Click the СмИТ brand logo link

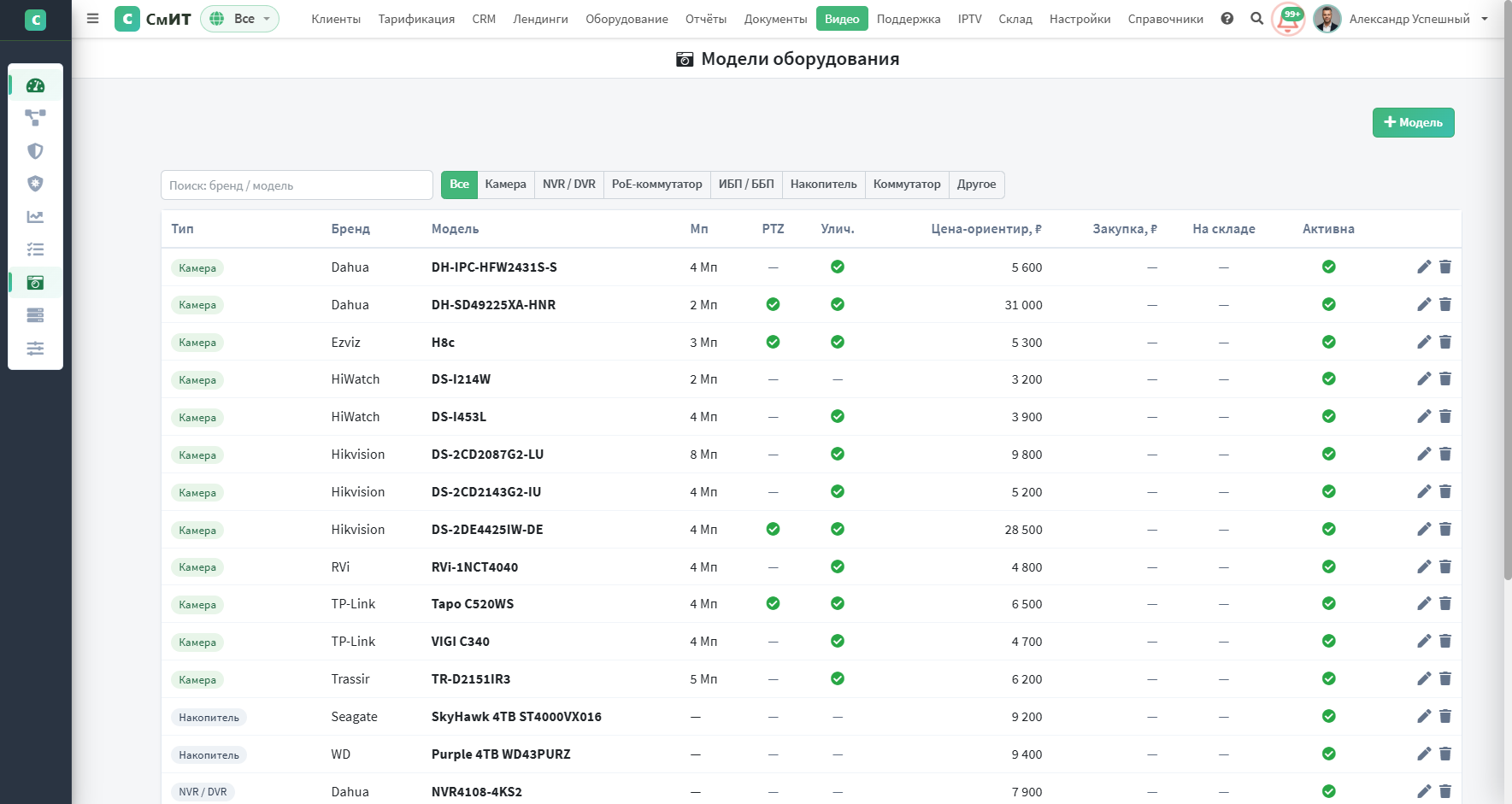click(153, 19)
